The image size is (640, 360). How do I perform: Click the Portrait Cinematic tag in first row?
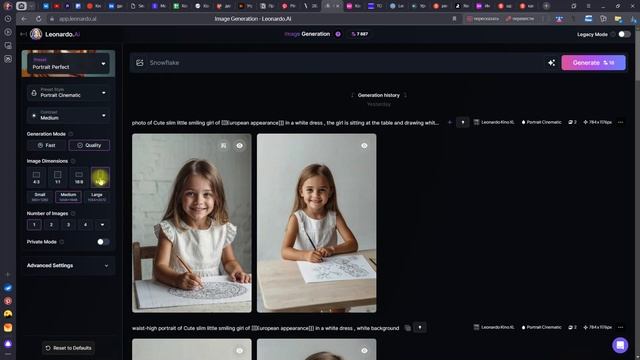[542, 122]
